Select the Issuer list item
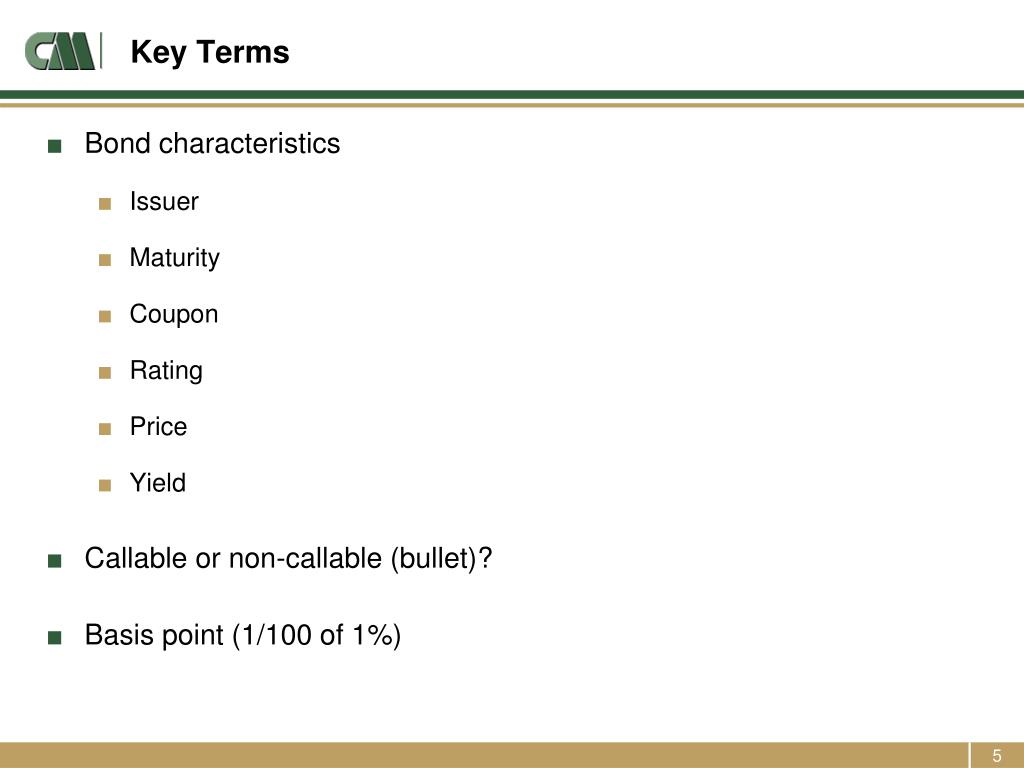The width and height of the screenshot is (1024, 768). [164, 201]
